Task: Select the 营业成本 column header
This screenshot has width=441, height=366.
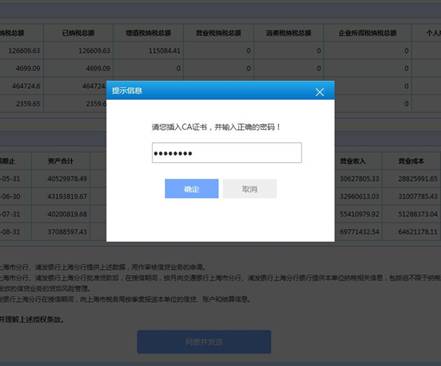Action: (411, 161)
